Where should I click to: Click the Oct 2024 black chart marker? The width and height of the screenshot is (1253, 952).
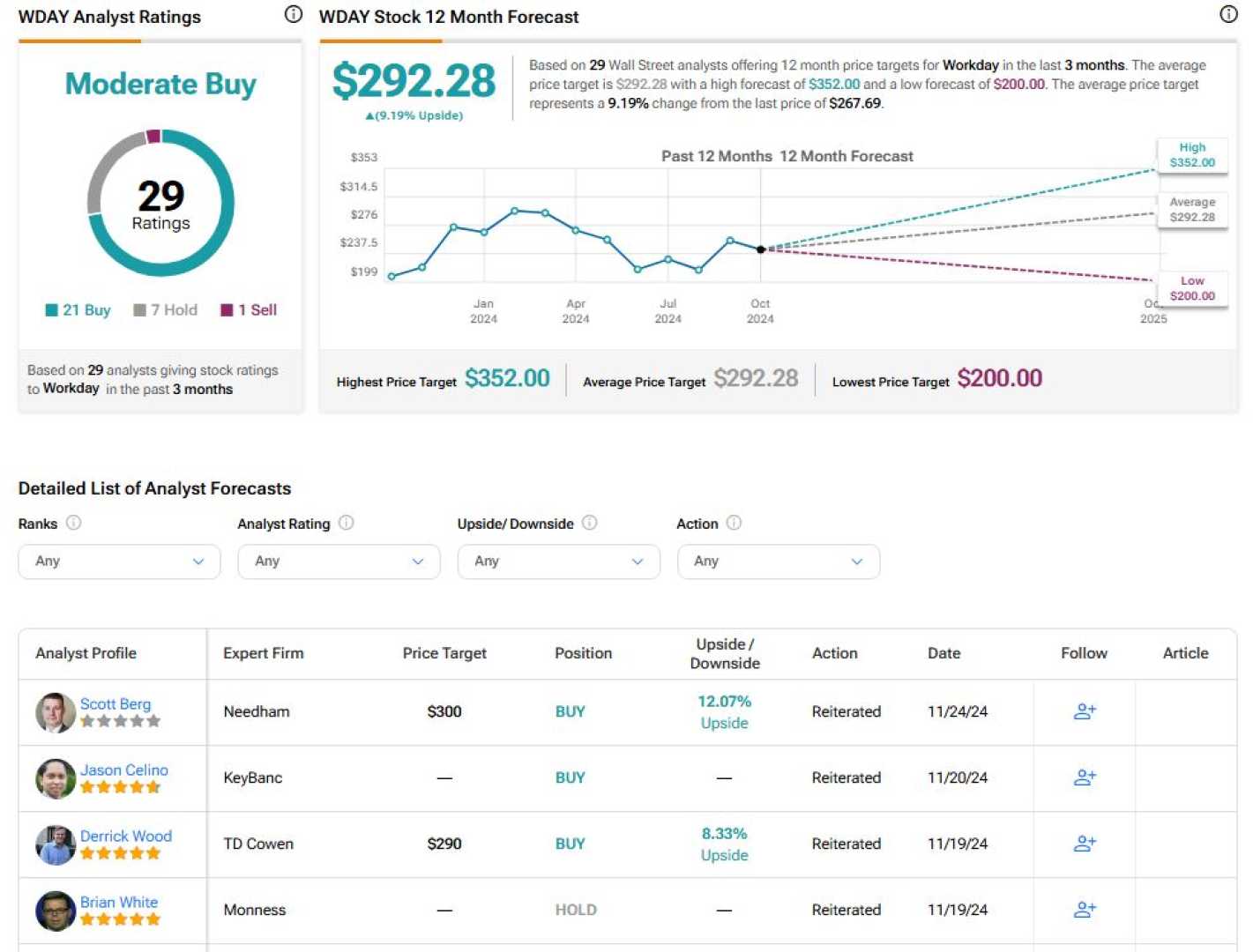[761, 249]
